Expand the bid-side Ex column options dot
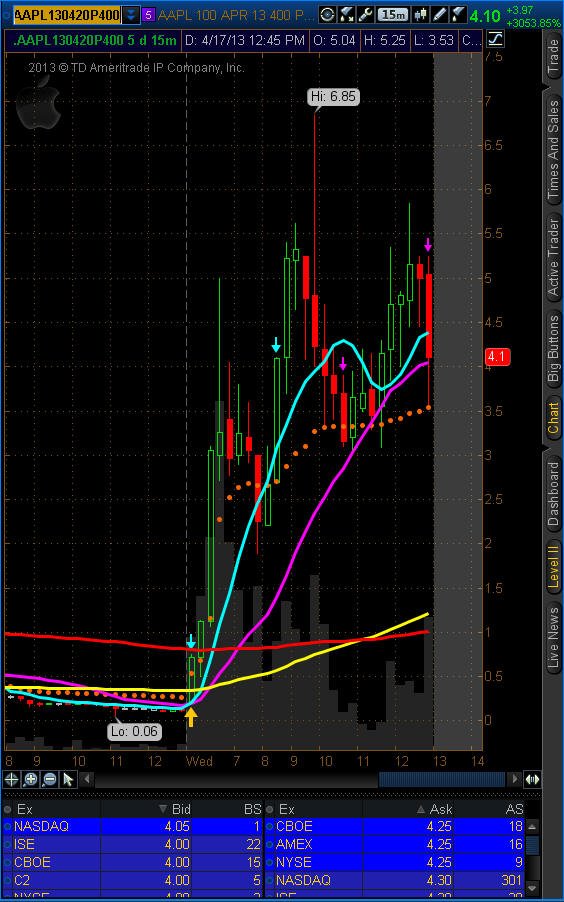This screenshot has height=902, width=564. (7, 809)
